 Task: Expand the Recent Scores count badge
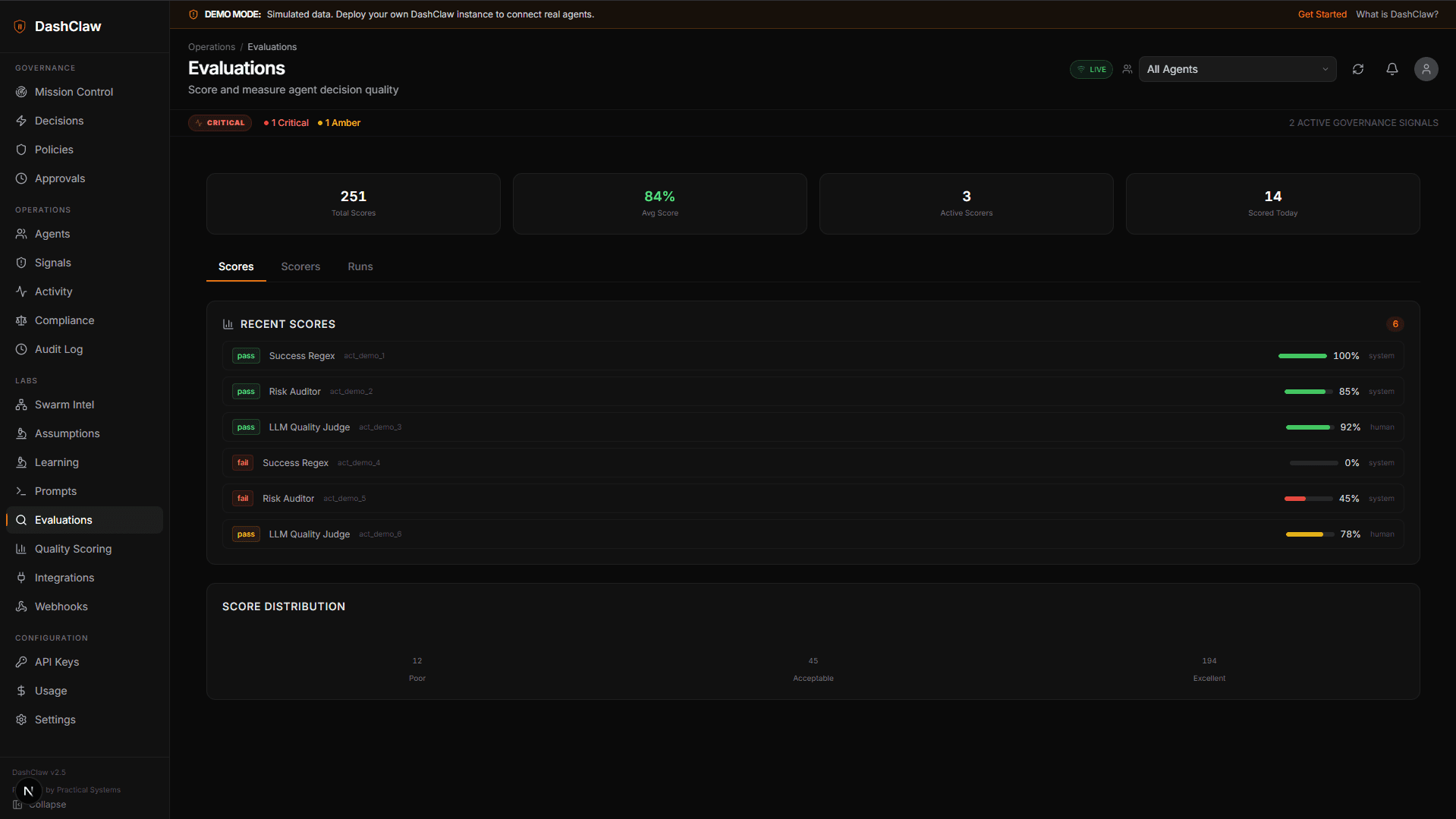click(x=1395, y=324)
